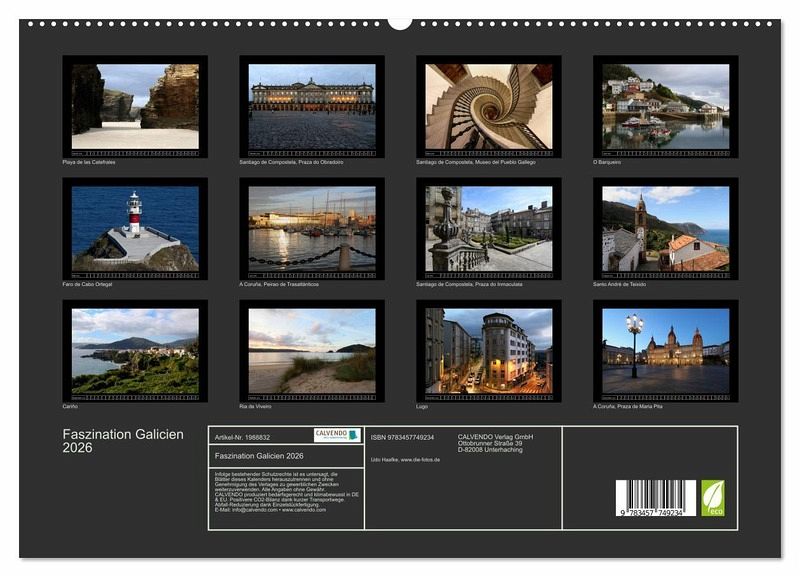The image size is (800, 577).
Task: Open the Praza da Inmaculata photo
Action: (489, 228)
